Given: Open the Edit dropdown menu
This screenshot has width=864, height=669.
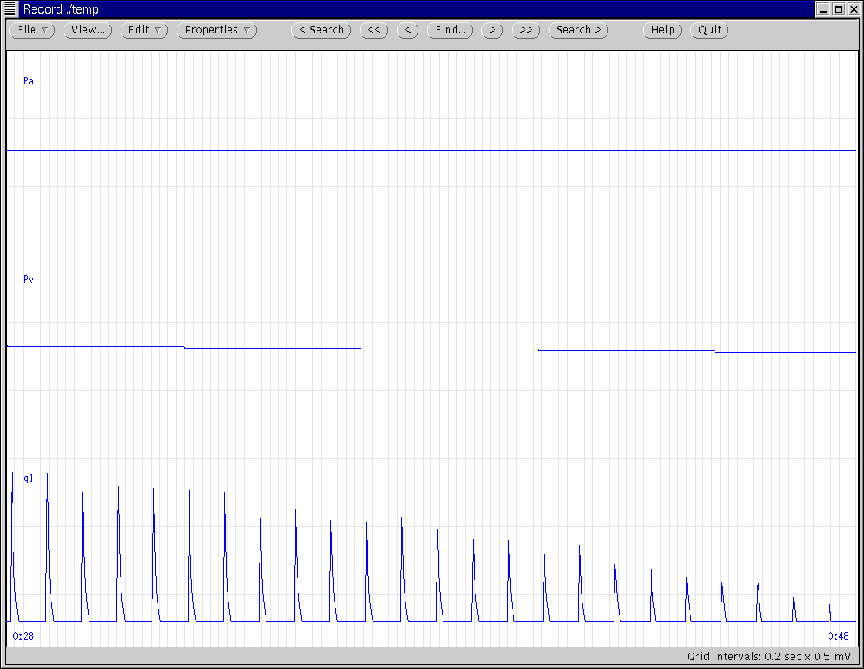Looking at the screenshot, I should coord(144,30).
